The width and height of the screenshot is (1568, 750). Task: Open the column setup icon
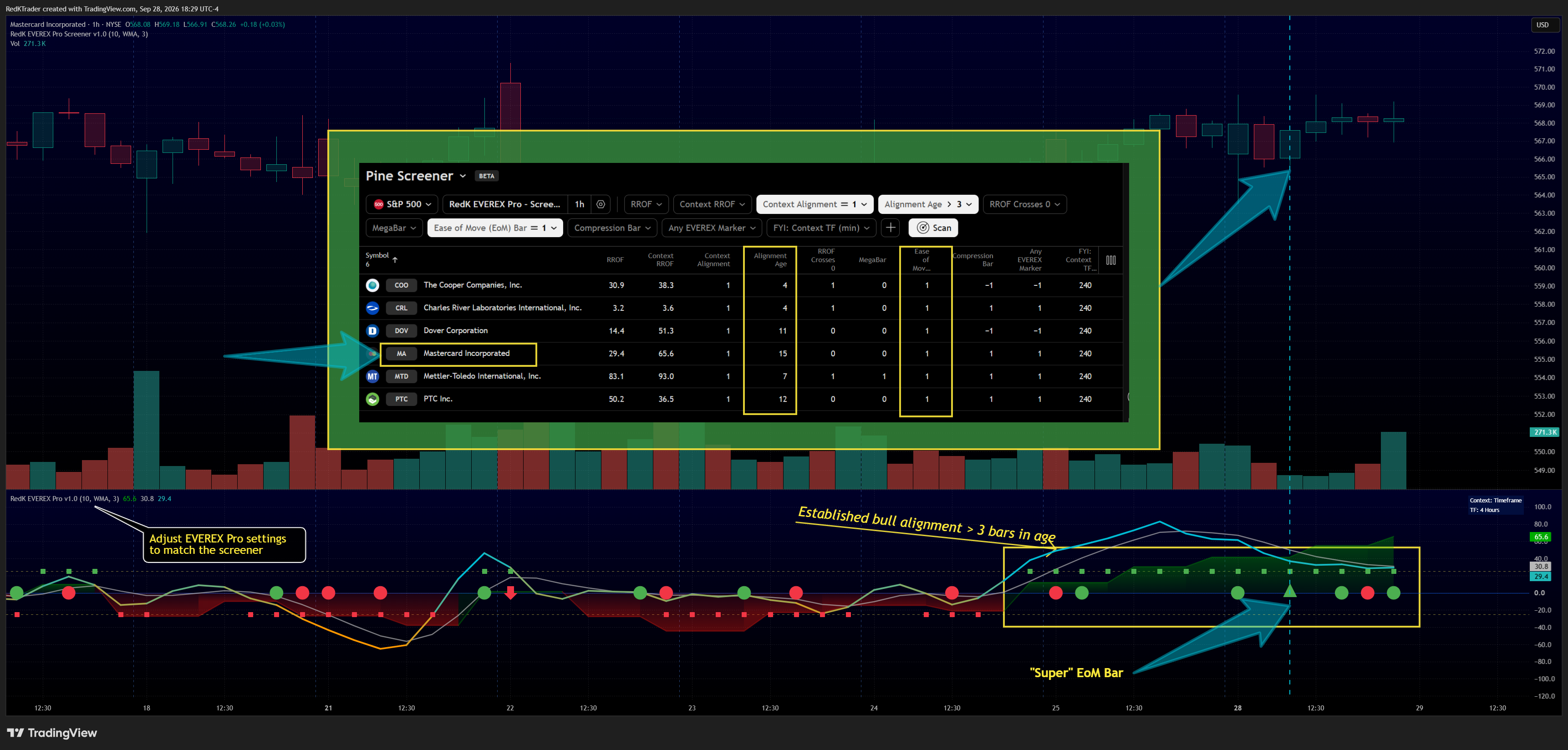1111,260
